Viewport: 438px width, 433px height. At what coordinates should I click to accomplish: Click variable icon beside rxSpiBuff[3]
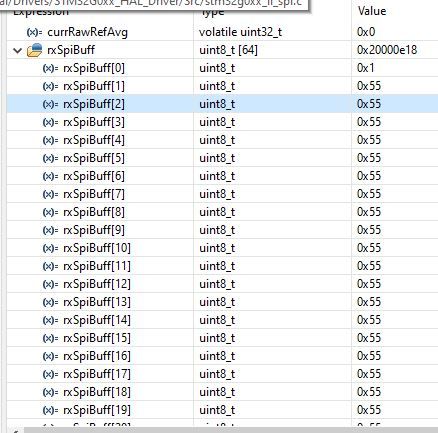tap(50, 122)
